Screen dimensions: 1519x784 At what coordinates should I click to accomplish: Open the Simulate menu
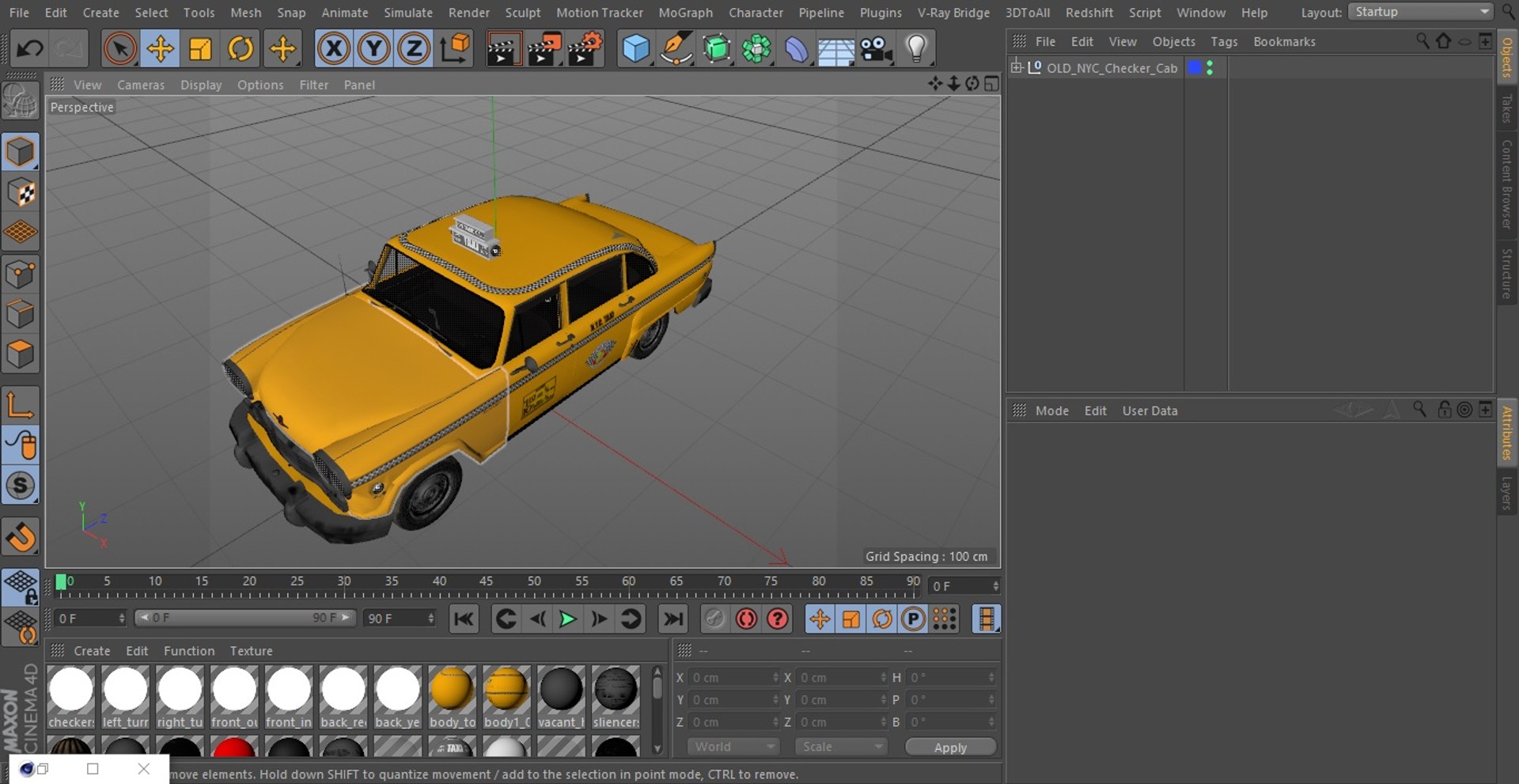click(408, 13)
